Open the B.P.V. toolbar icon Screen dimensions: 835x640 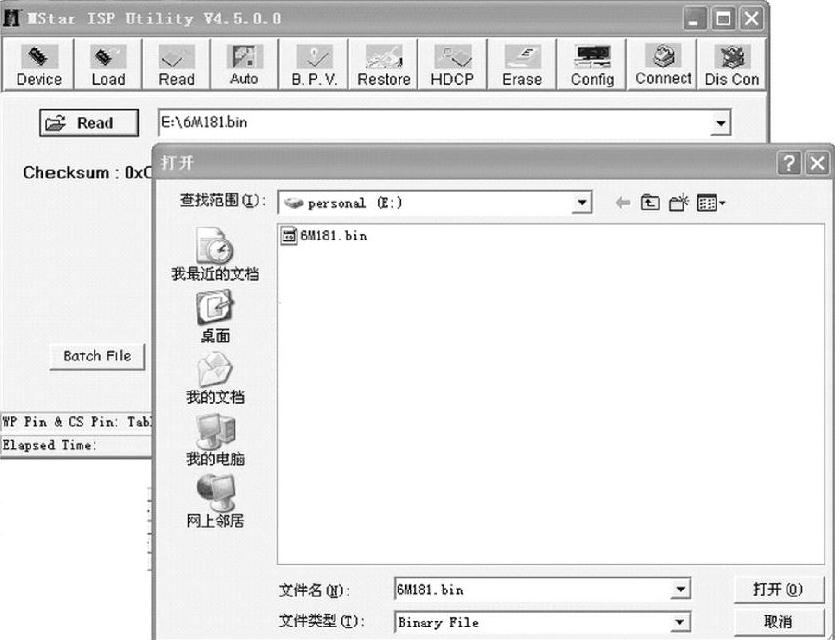tap(314, 64)
